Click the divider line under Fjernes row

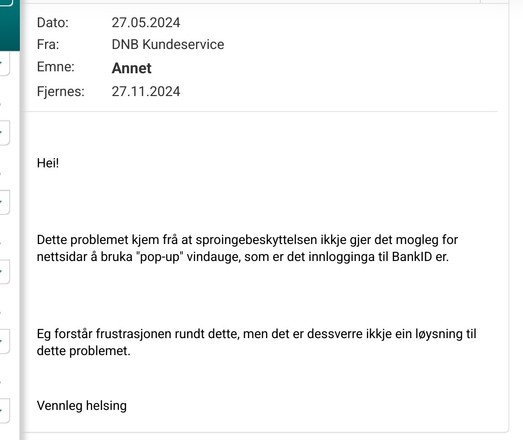261,111
